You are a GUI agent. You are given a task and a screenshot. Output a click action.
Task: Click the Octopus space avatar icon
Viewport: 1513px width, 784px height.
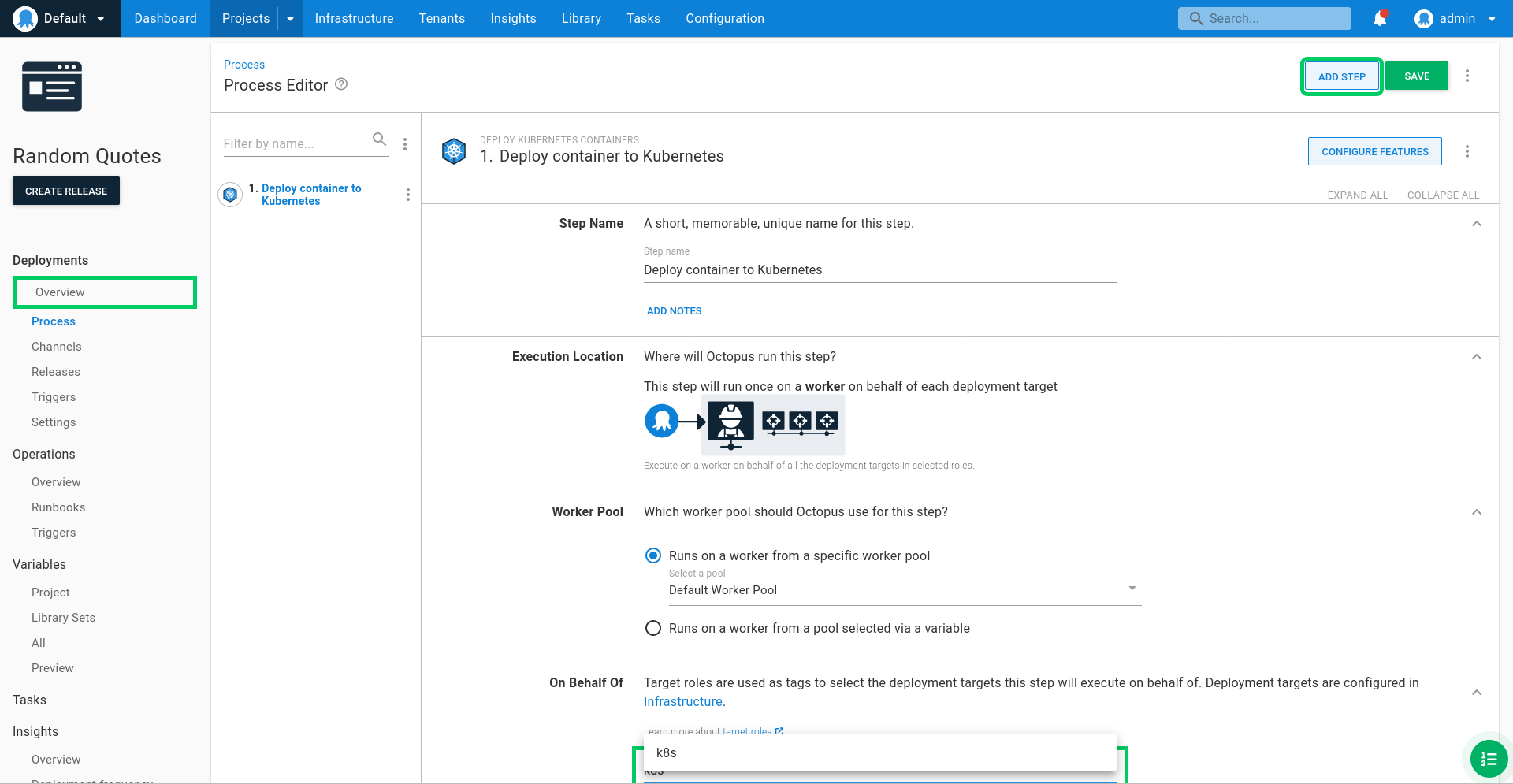coord(25,18)
